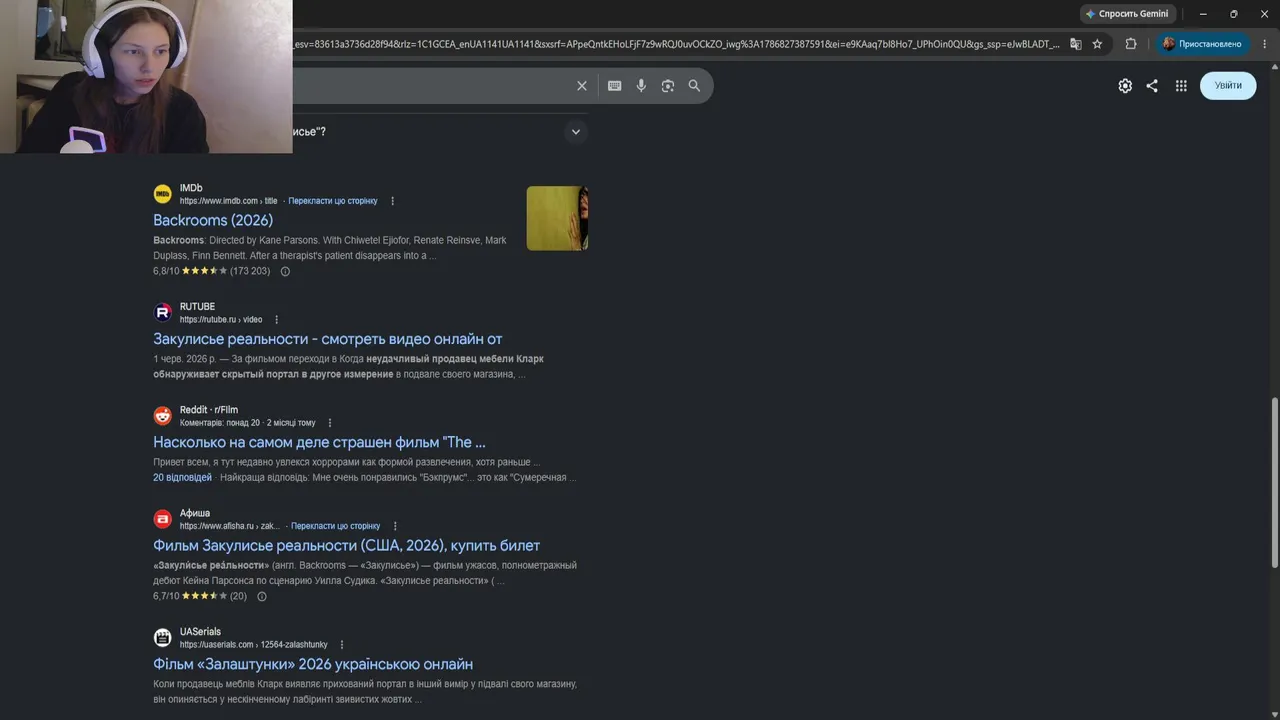Click Перекласти цю сторінку for the IMDb result
The width and height of the screenshot is (1280, 720).
[x=333, y=201]
